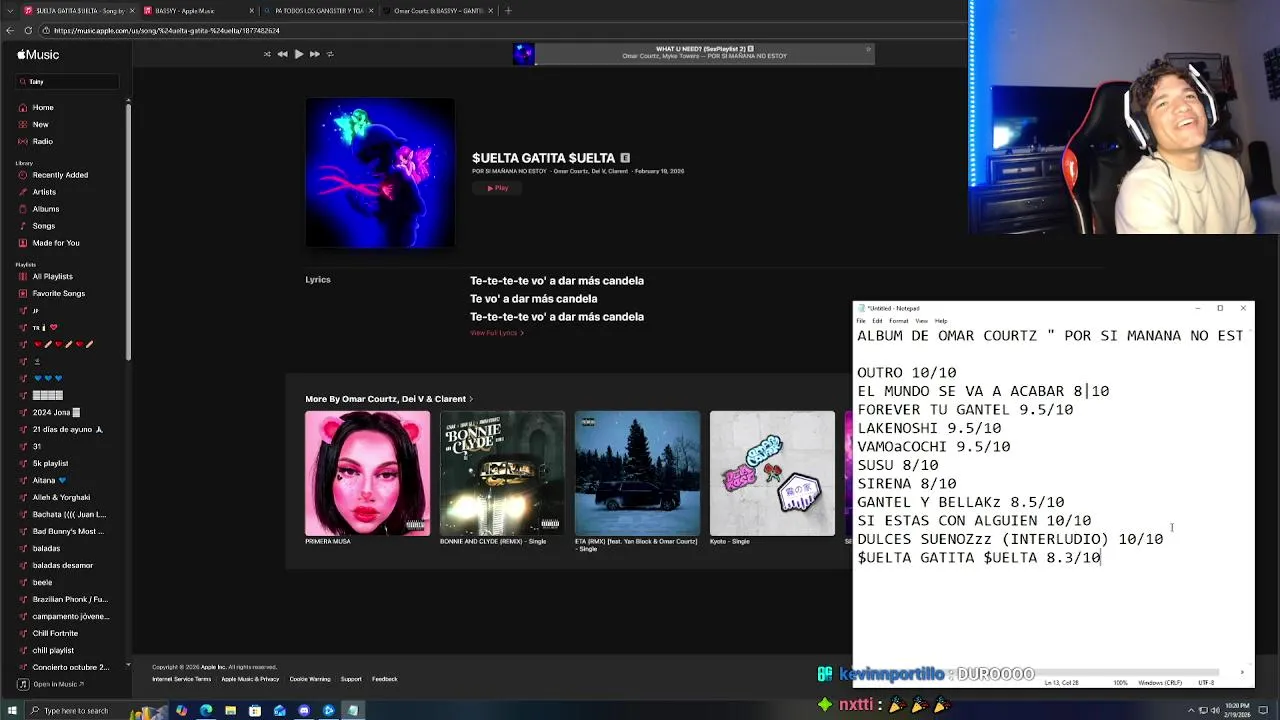Open the Feedback footer link
The image size is (1280, 720).
pos(385,679)
